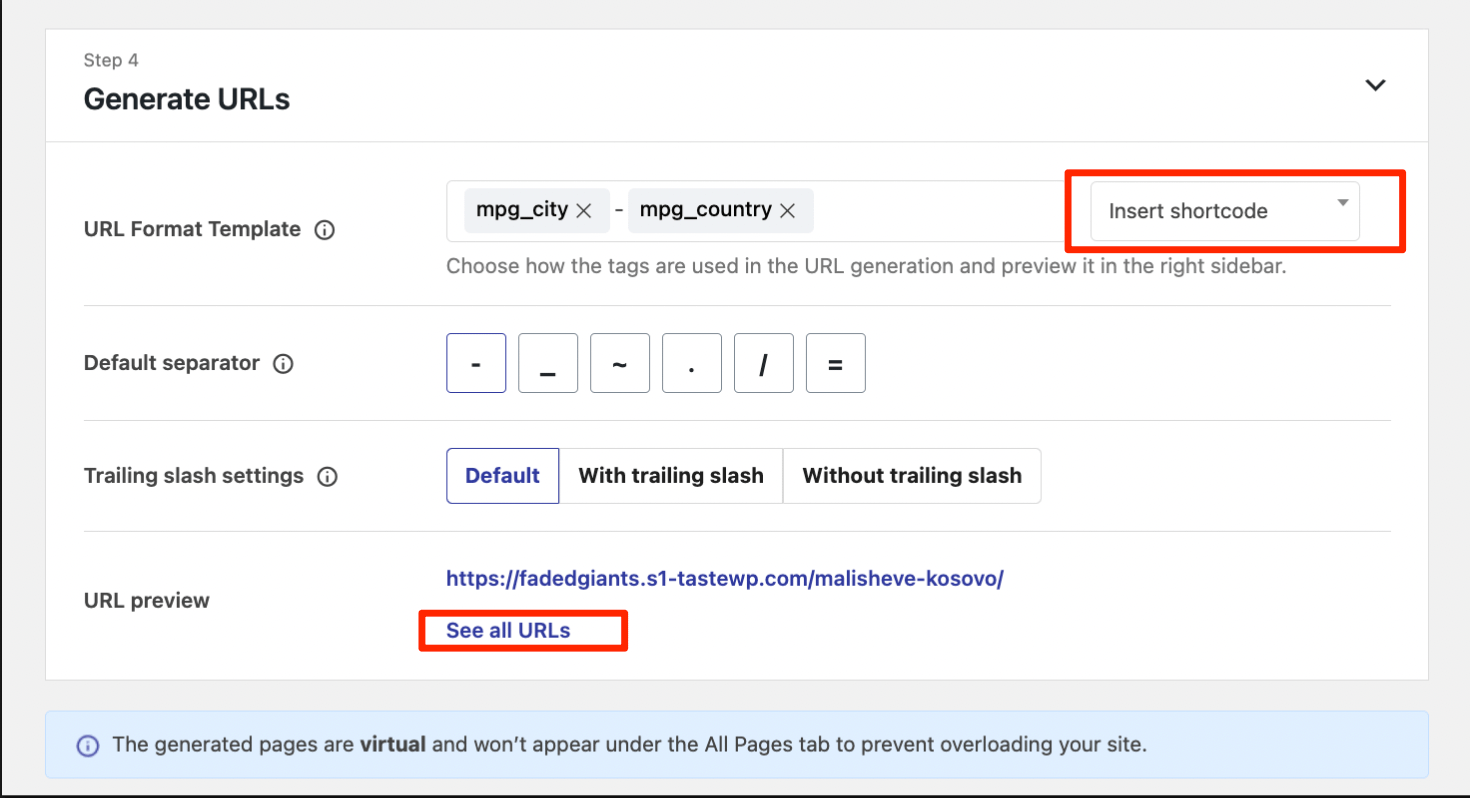Click info icon beside Trailing slash settings

[x=327, y=477]
